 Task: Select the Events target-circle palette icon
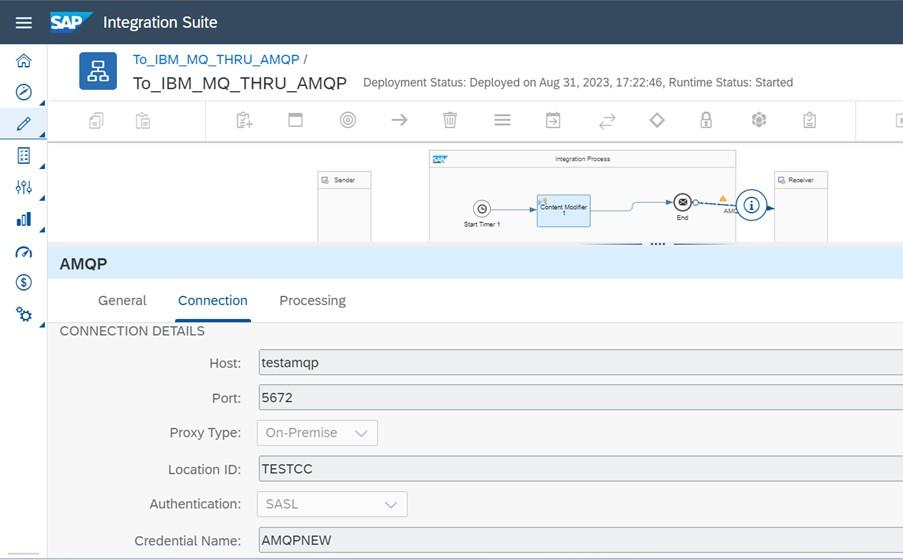tap(348, 120)
